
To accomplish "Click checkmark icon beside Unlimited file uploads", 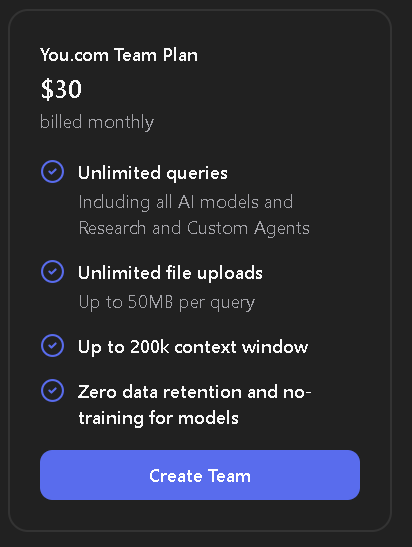I will point(52,271).
